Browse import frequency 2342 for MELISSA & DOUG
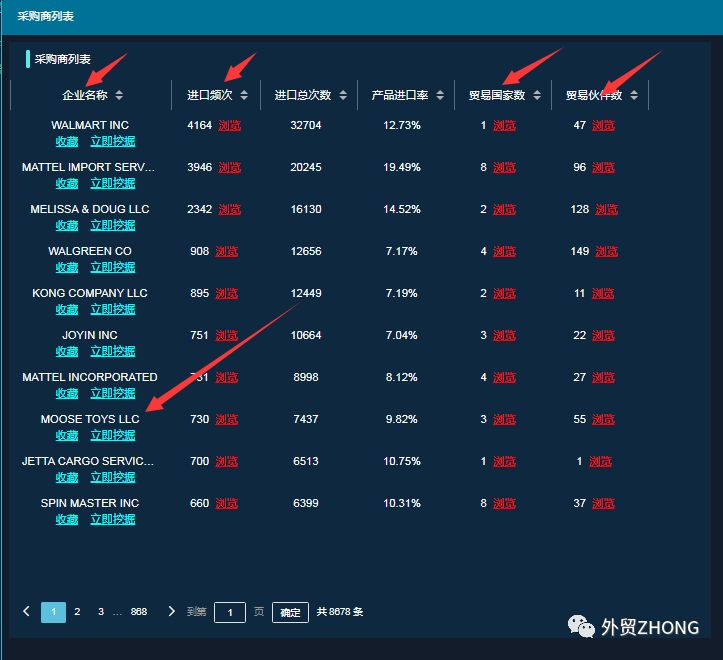The image size is (723, 660). click(230, 209)
